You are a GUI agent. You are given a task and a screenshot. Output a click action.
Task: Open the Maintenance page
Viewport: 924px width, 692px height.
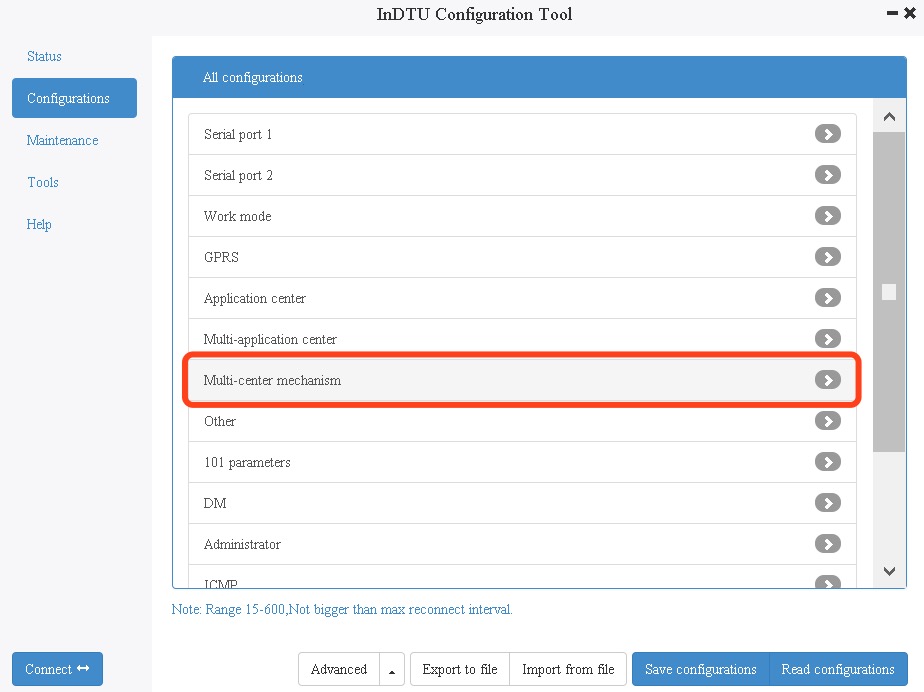(x=62, y=141)
